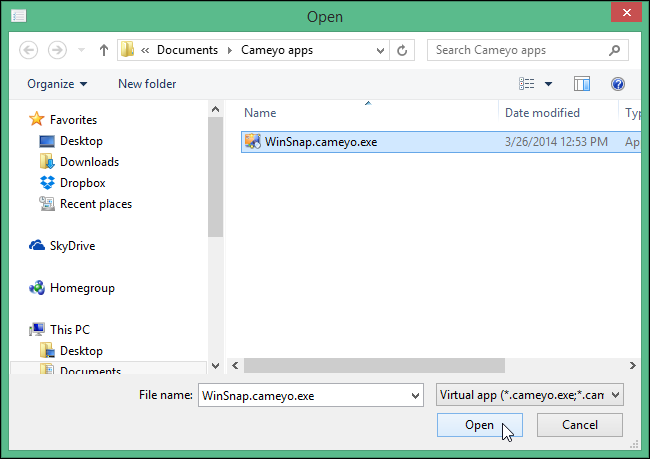Click the Forward navigation arrow
Viewport: 650px width, 459px height.
coord(57,51)
